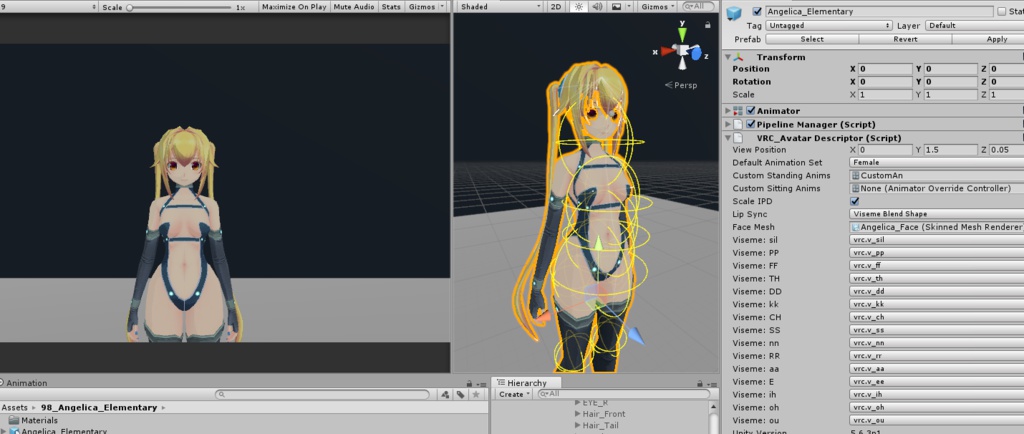
Task: Disable the Pipeline Manager script checkbox
Action: click(x=751, y=125)
